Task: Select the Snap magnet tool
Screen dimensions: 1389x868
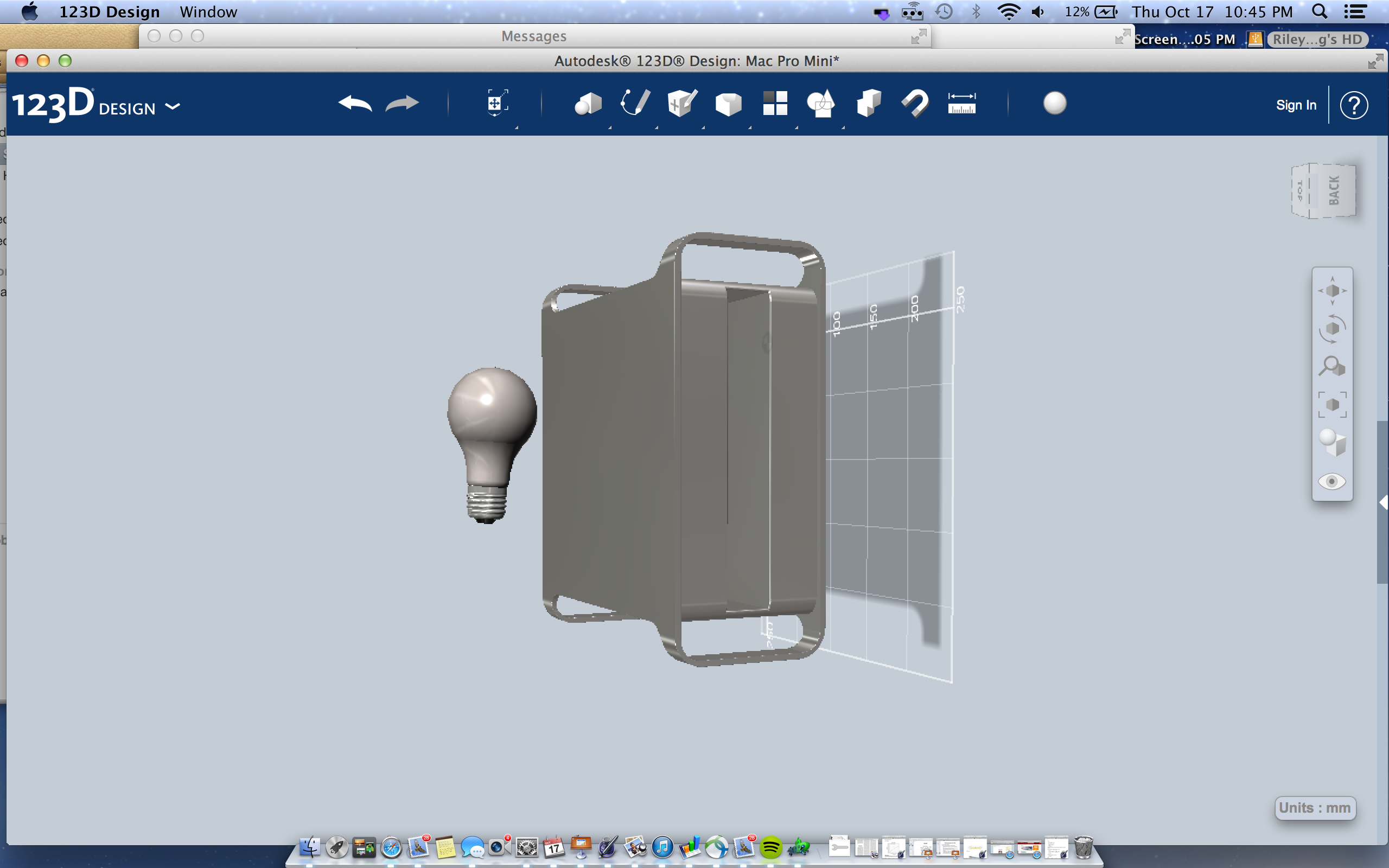Action: pyautogui.click(x=914, y=104)
